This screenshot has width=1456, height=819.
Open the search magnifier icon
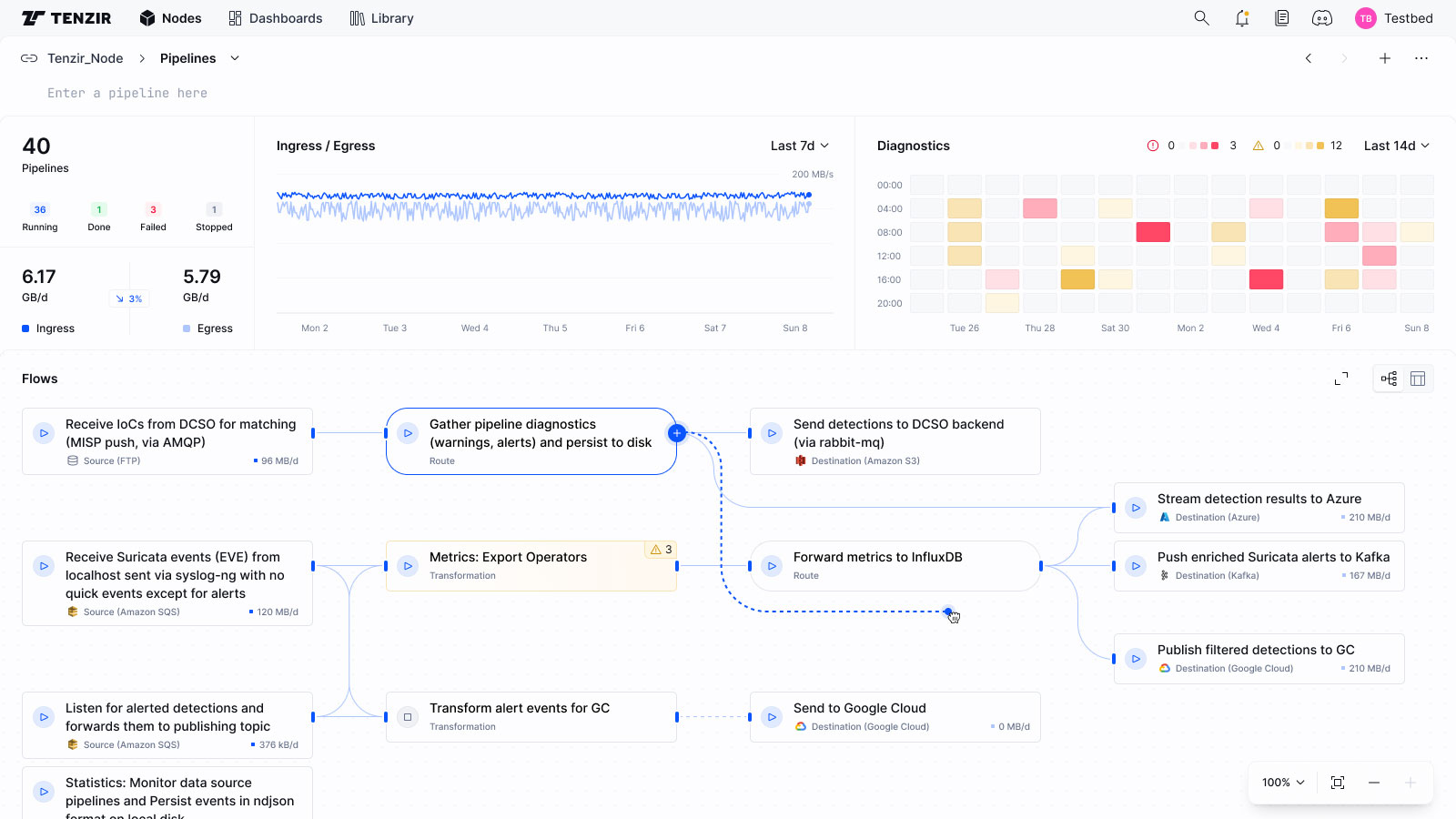1201,18
